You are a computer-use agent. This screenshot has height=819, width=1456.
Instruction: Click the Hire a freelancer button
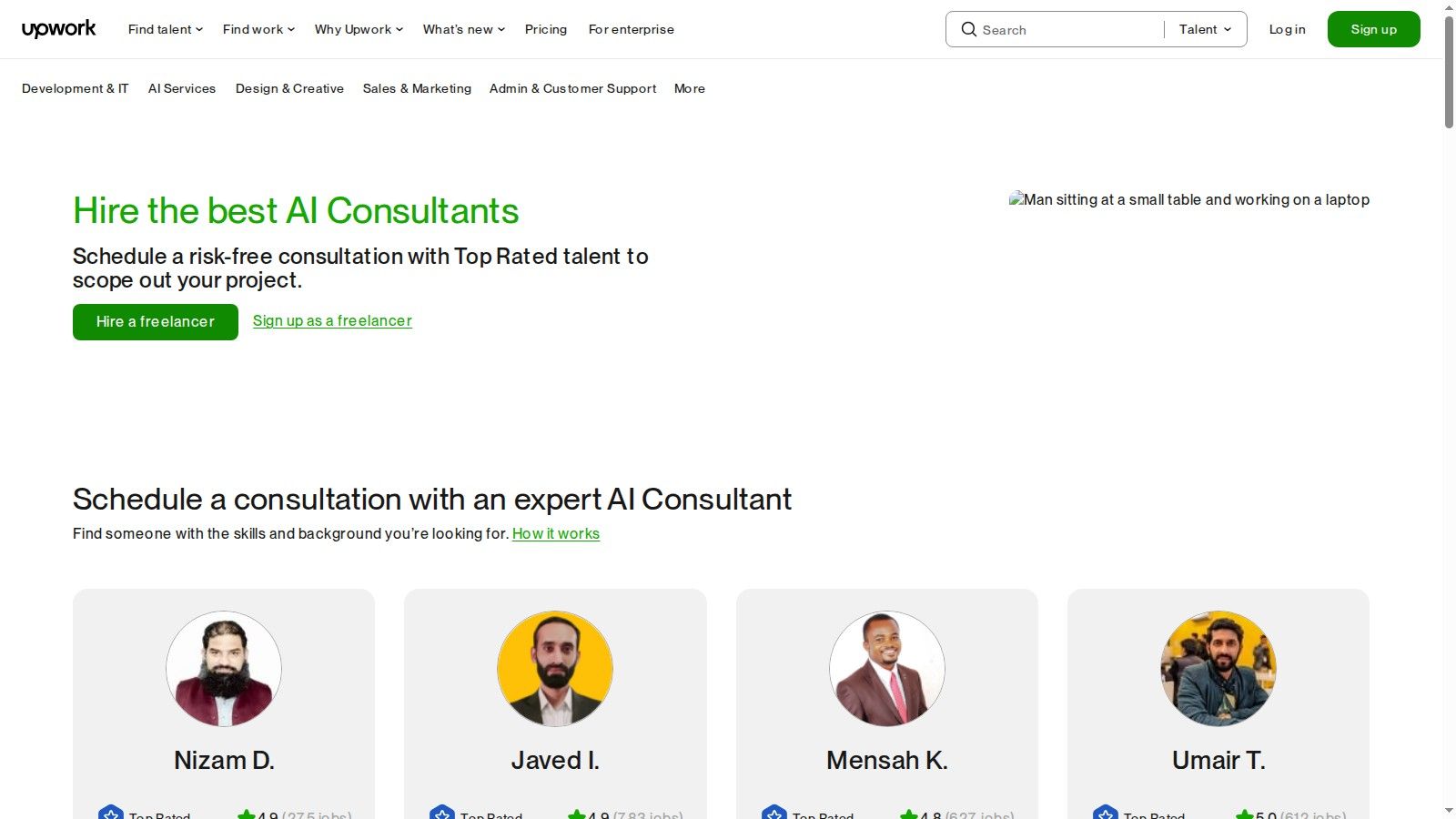(x=155, y=321)
